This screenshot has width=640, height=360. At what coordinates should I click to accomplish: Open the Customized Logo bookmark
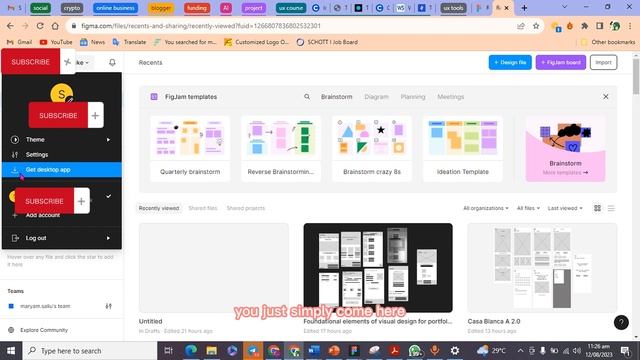[x=257, y=42]
